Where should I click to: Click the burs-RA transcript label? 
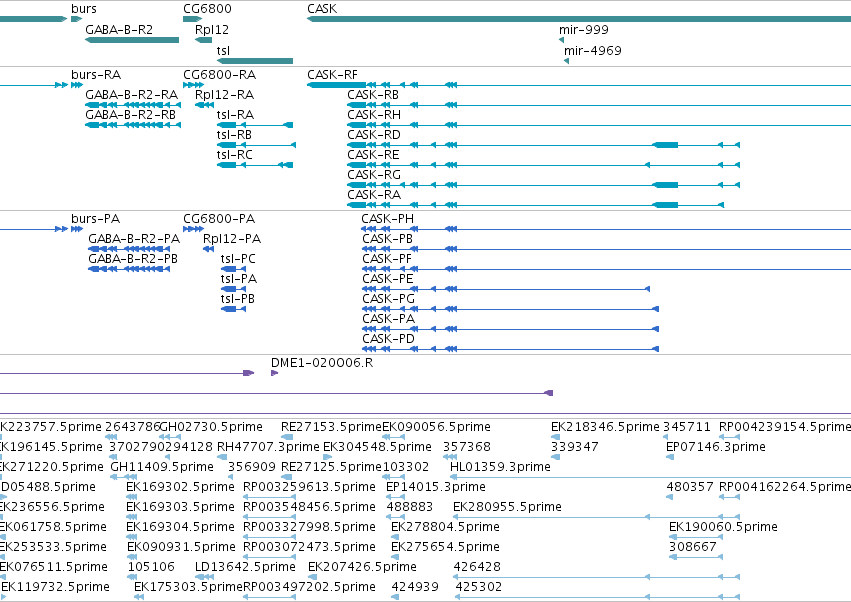96,75
